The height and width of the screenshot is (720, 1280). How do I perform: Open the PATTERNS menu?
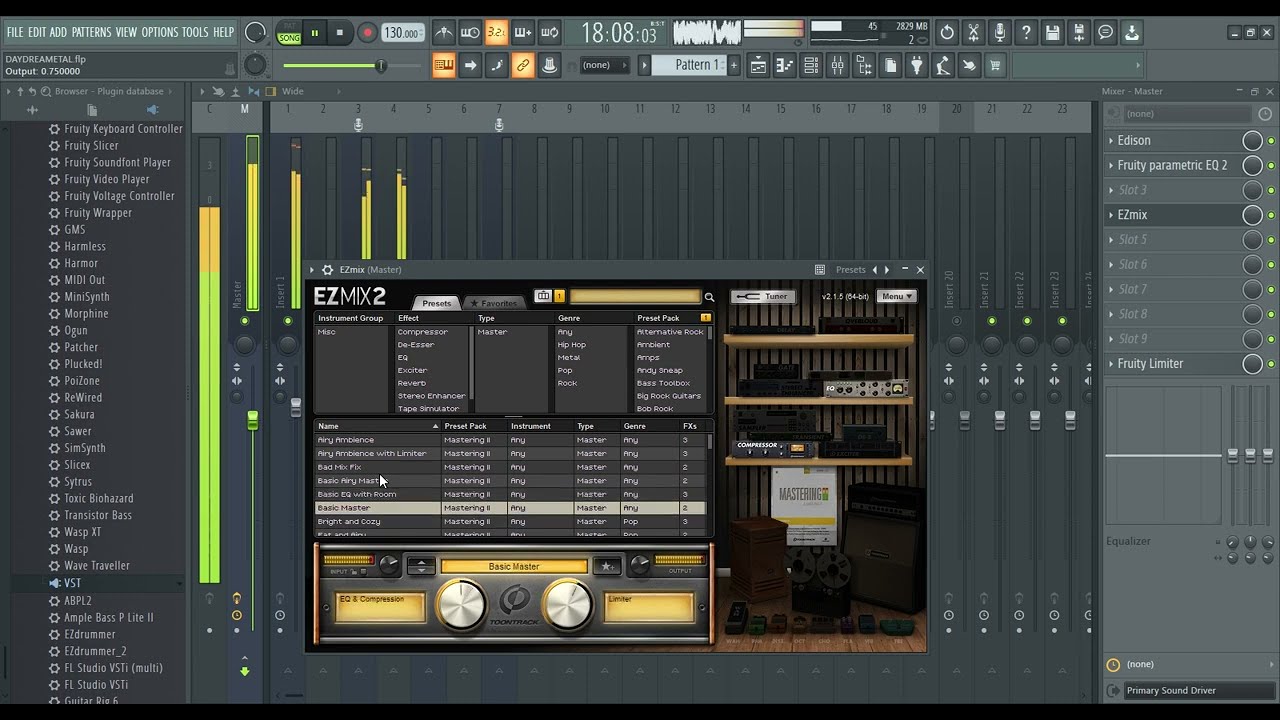coord(91,32)
